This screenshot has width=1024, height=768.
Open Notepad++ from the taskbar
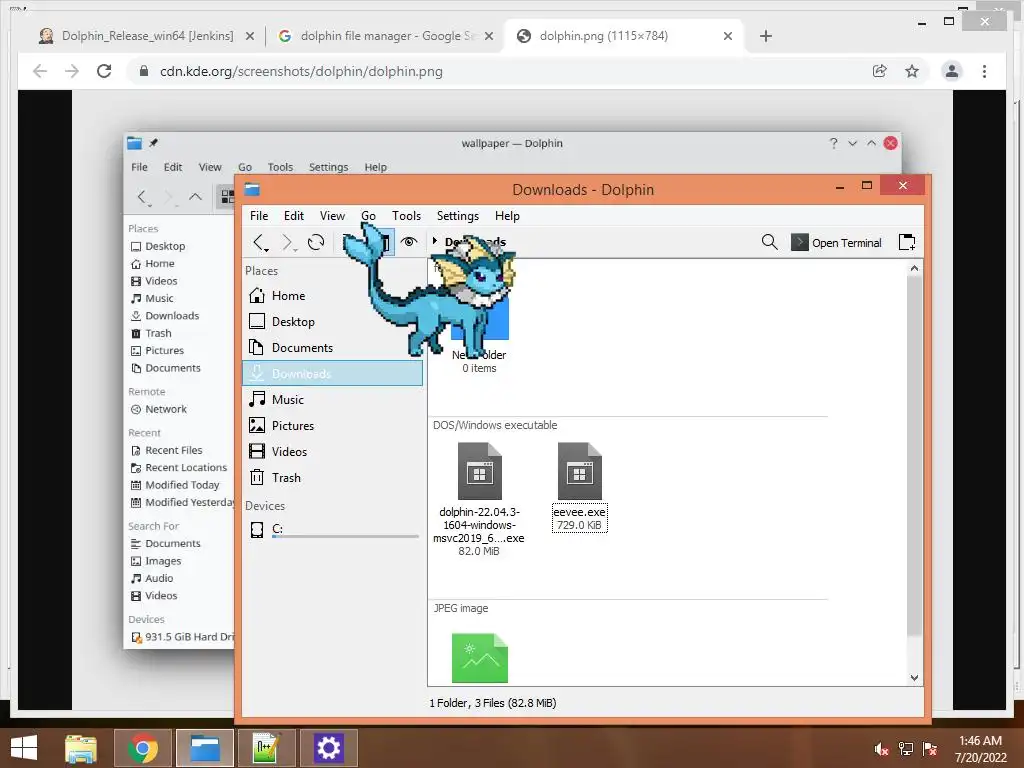[x=267, y=748]
